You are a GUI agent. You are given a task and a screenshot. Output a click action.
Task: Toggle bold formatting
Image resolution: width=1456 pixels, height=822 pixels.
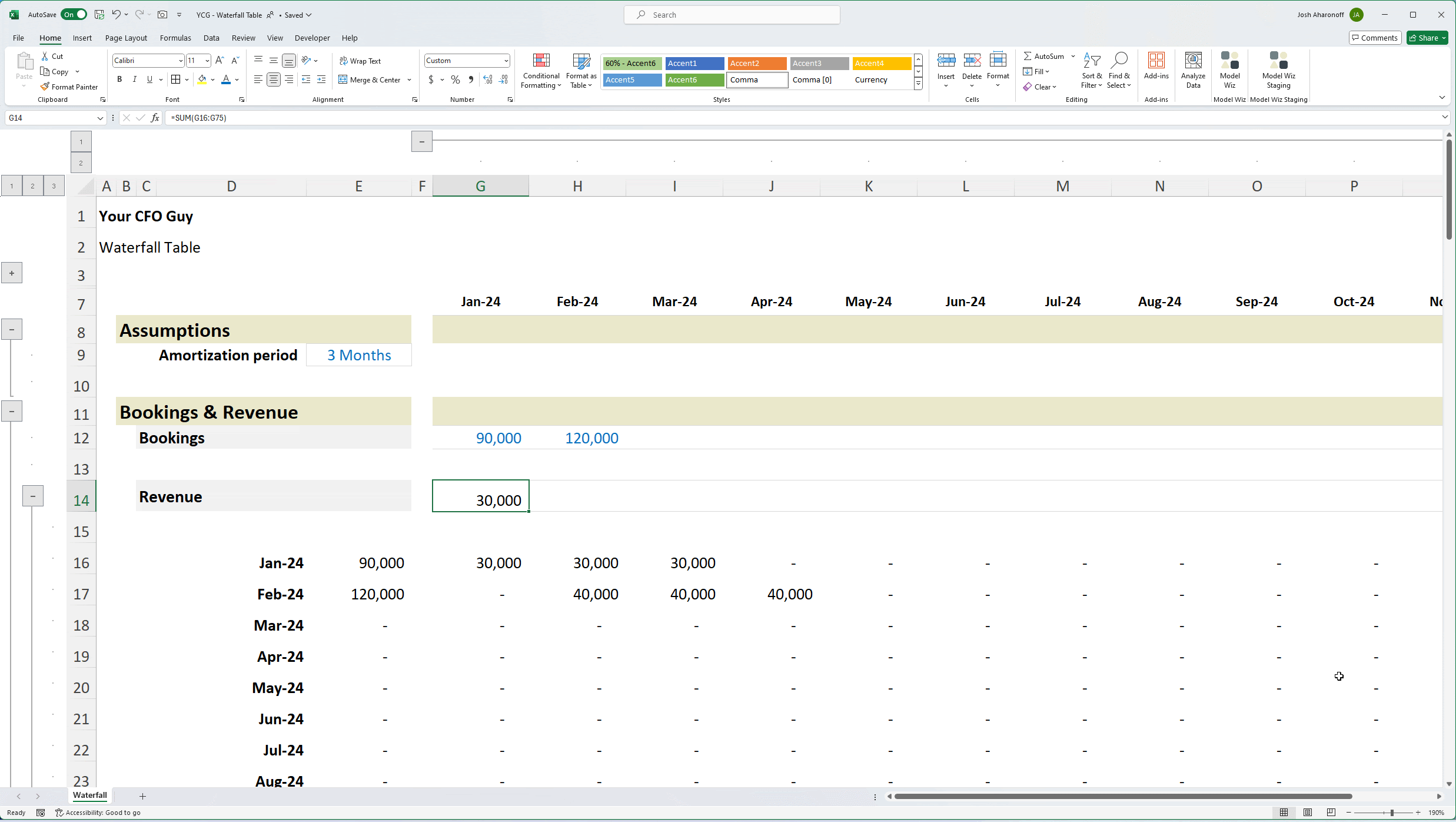pos(119,79)
